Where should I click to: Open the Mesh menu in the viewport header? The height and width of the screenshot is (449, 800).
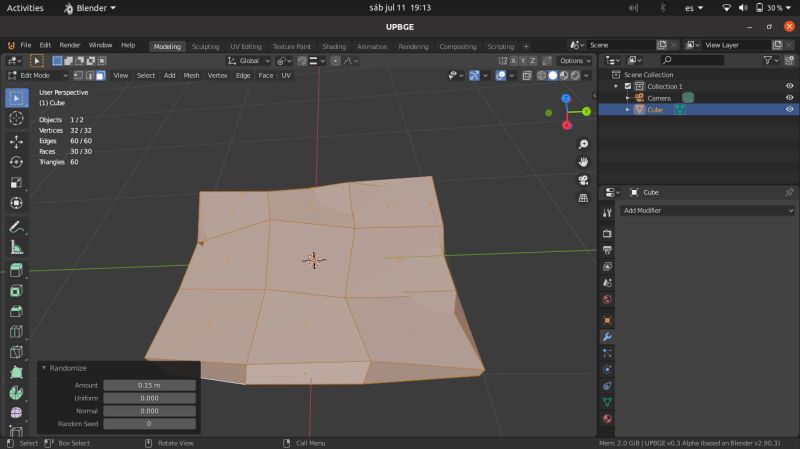191,76
